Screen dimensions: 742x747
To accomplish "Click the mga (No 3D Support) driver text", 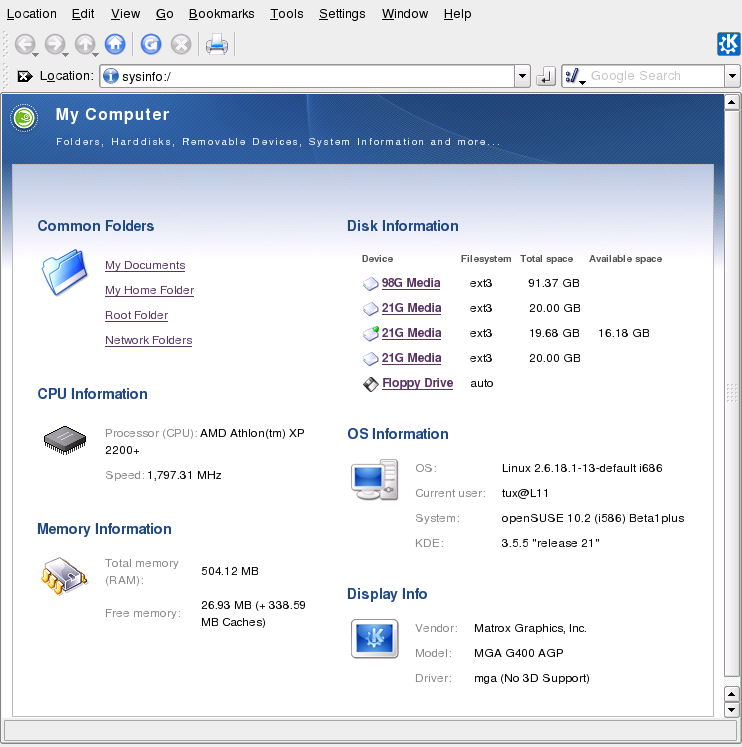I will 531,678.
